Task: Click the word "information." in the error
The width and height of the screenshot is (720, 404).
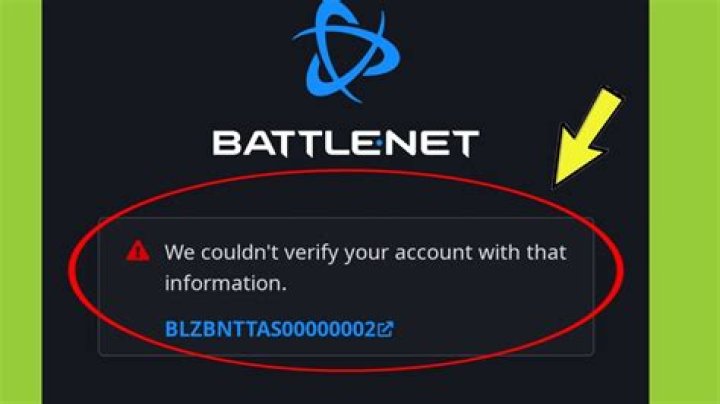Action: click(225, 283)
